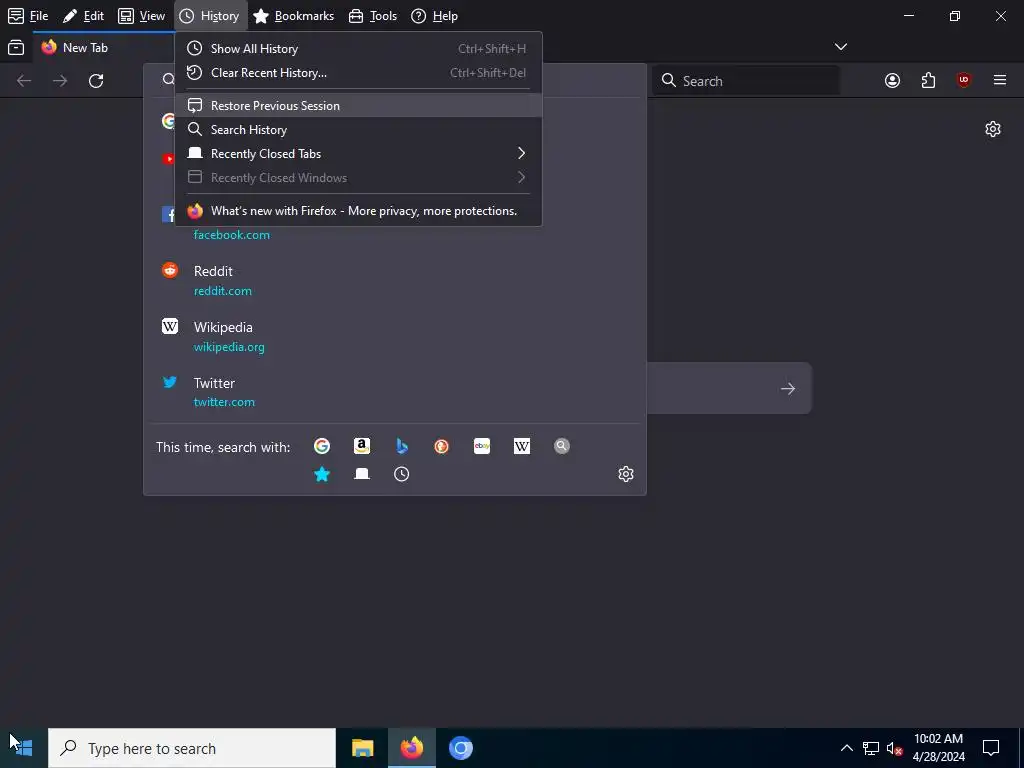
Task: Open the Bookmarks menu
Action: (293, 16)
